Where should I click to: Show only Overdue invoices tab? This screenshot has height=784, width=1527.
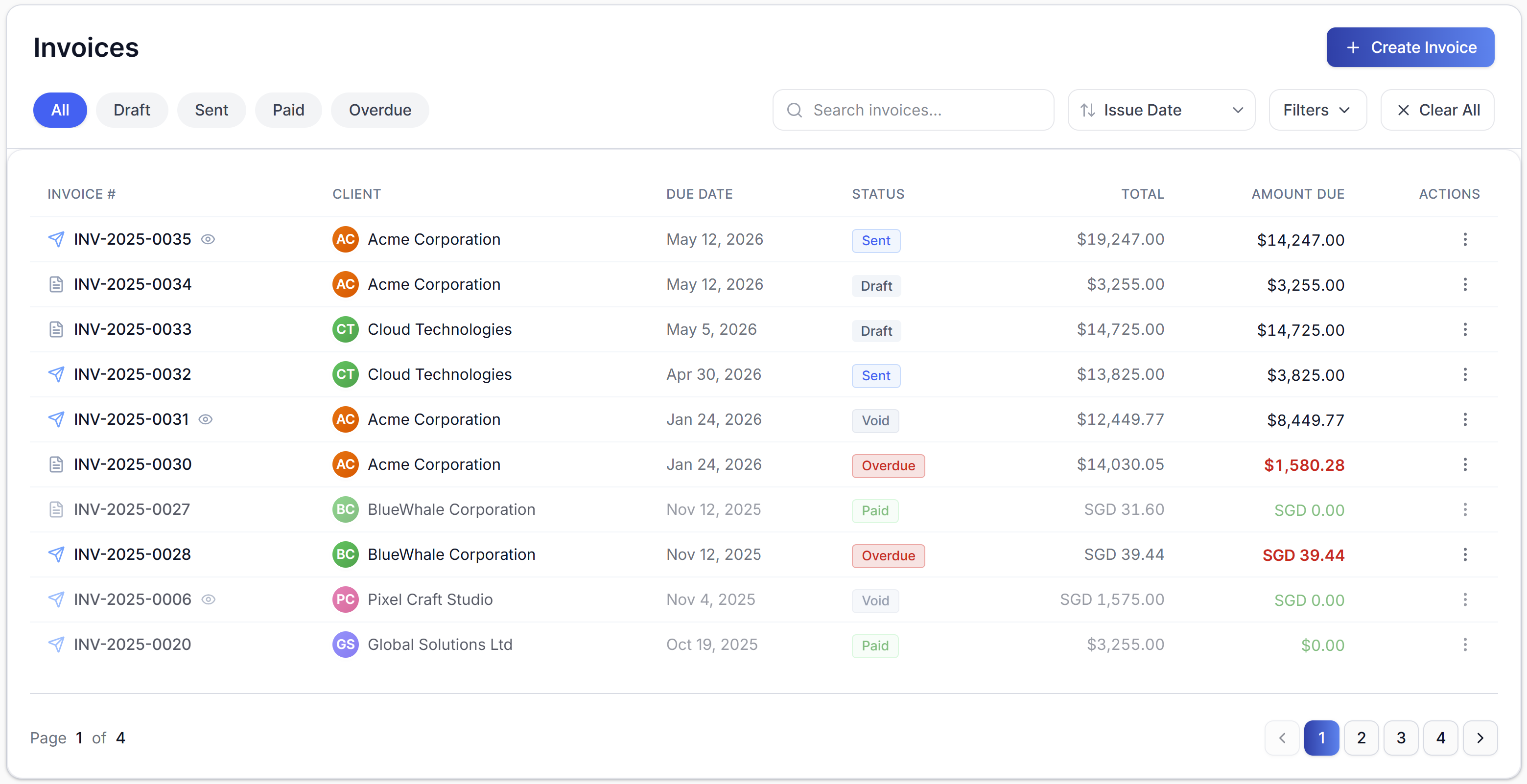(x=380, y=110)
